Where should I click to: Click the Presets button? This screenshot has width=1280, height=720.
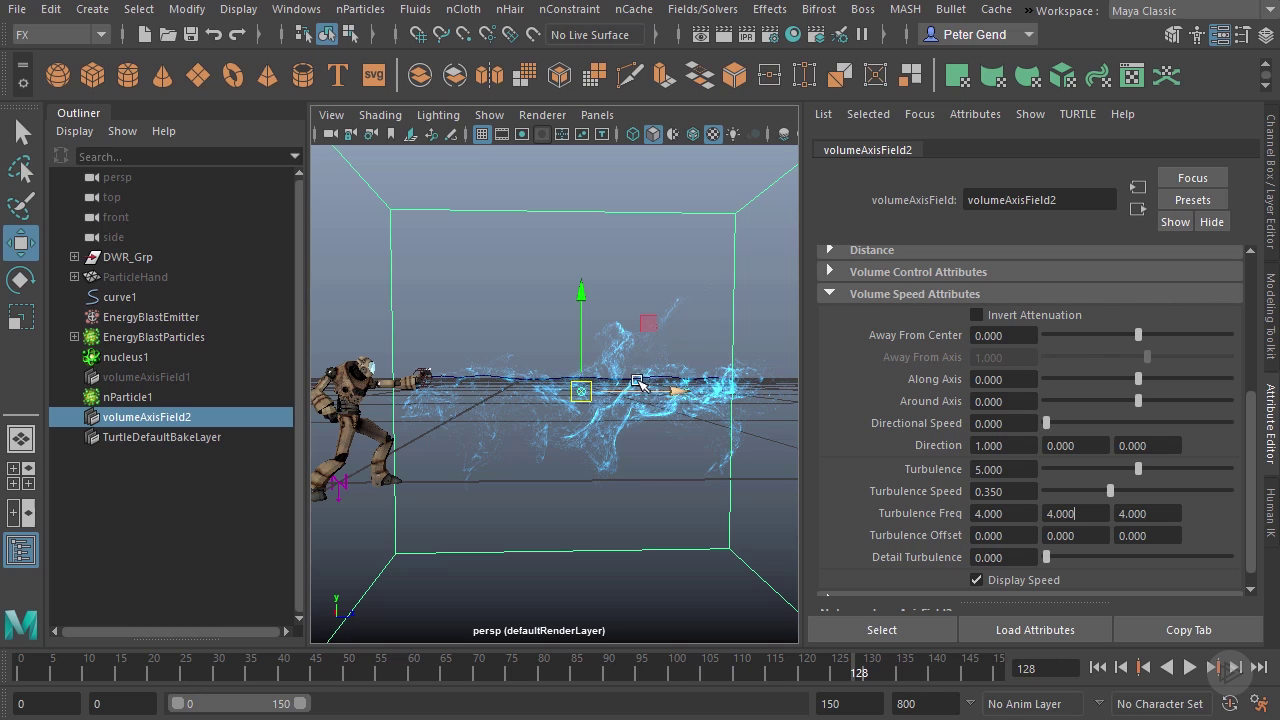(x=1192, y=200)
